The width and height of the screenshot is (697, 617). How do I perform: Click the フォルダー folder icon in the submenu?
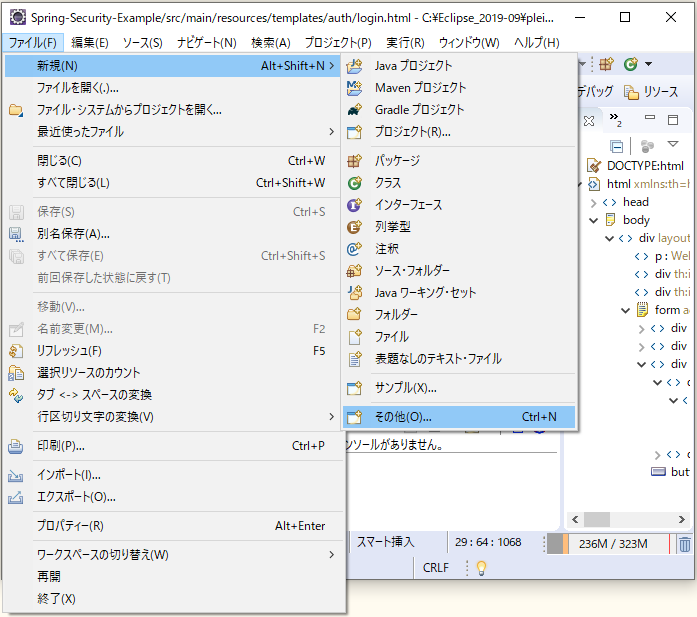pos(354,314)
